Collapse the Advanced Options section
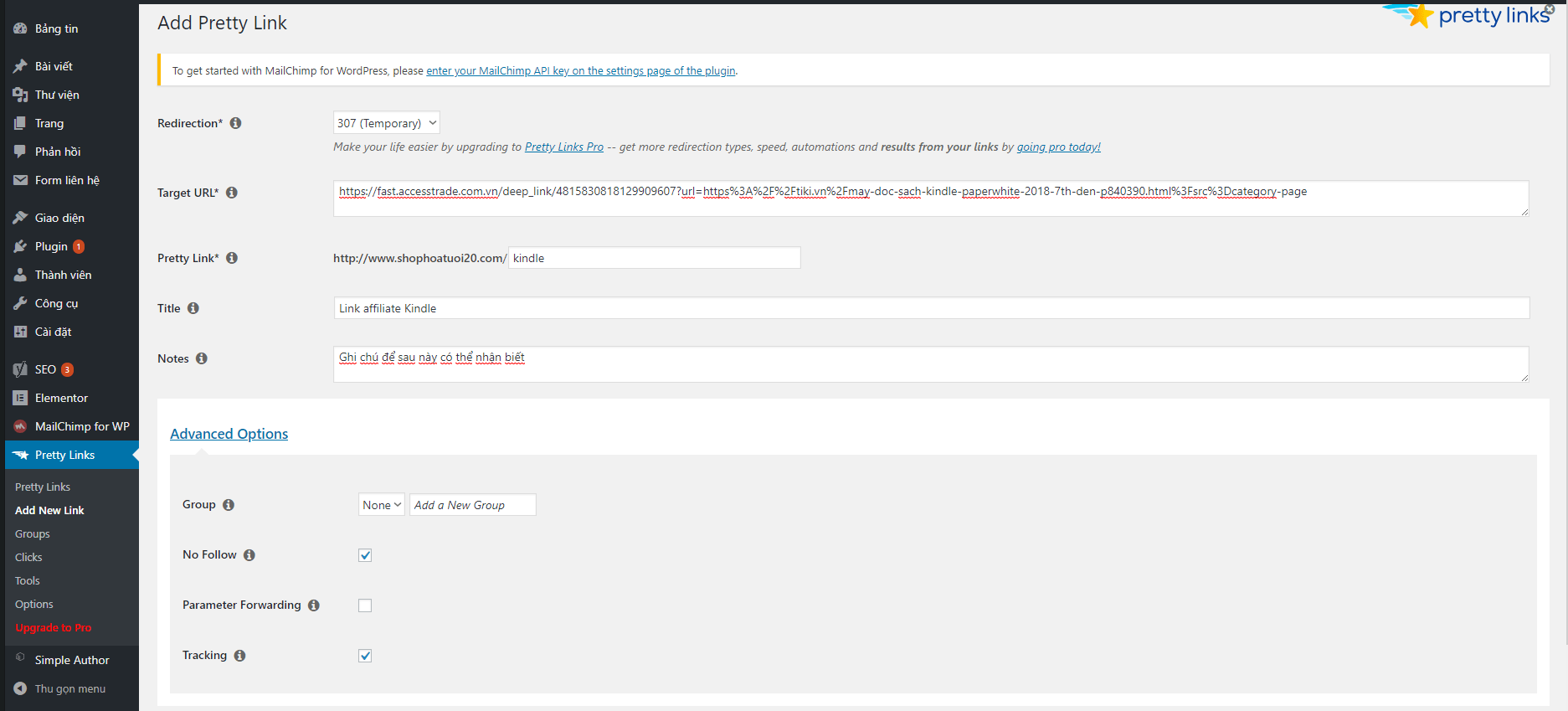The width and height of the screenshot is (1568, 711). pyautogui.click(x=229, y=434)
